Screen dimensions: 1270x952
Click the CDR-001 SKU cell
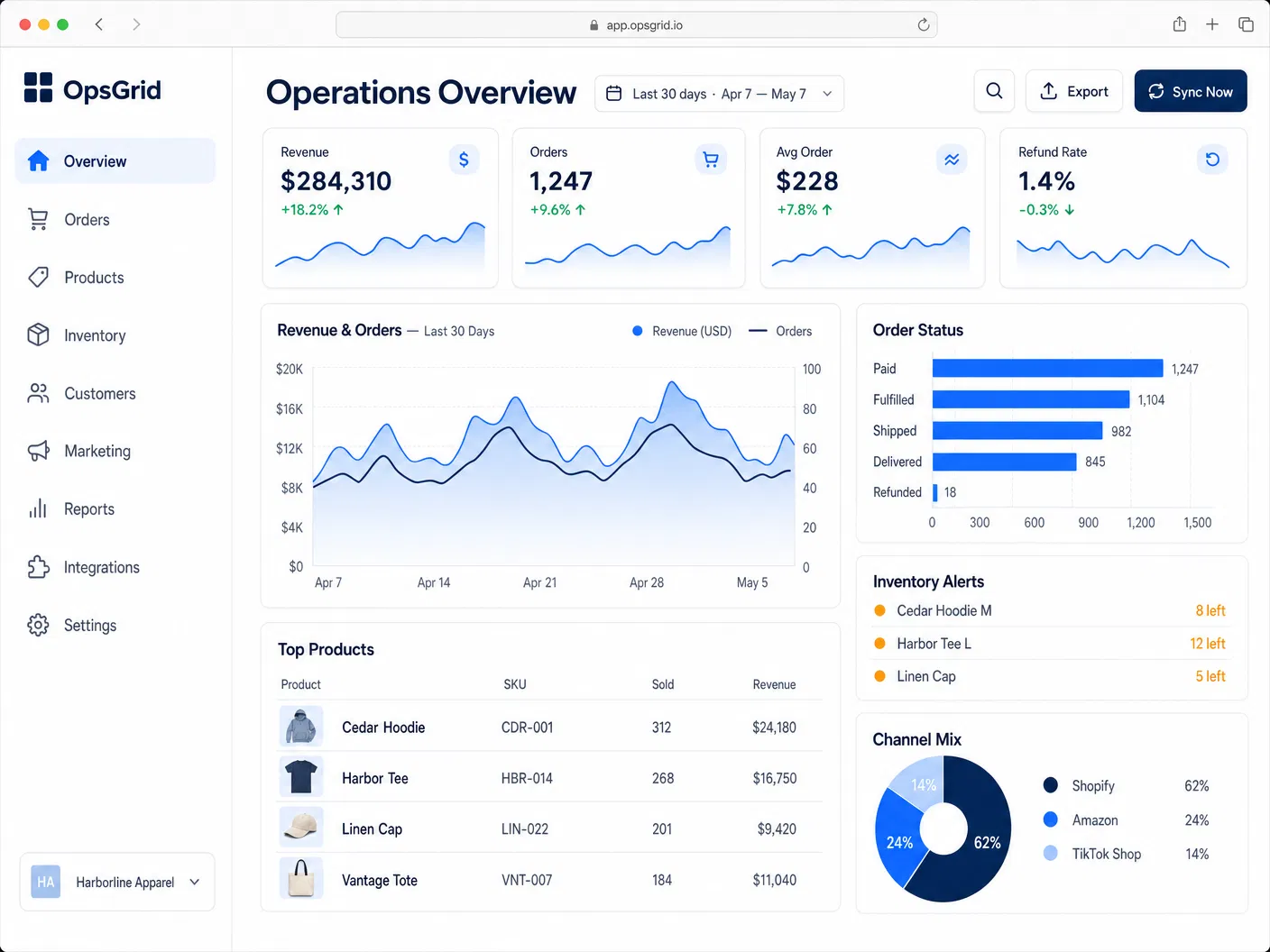(x=527, y=727)
